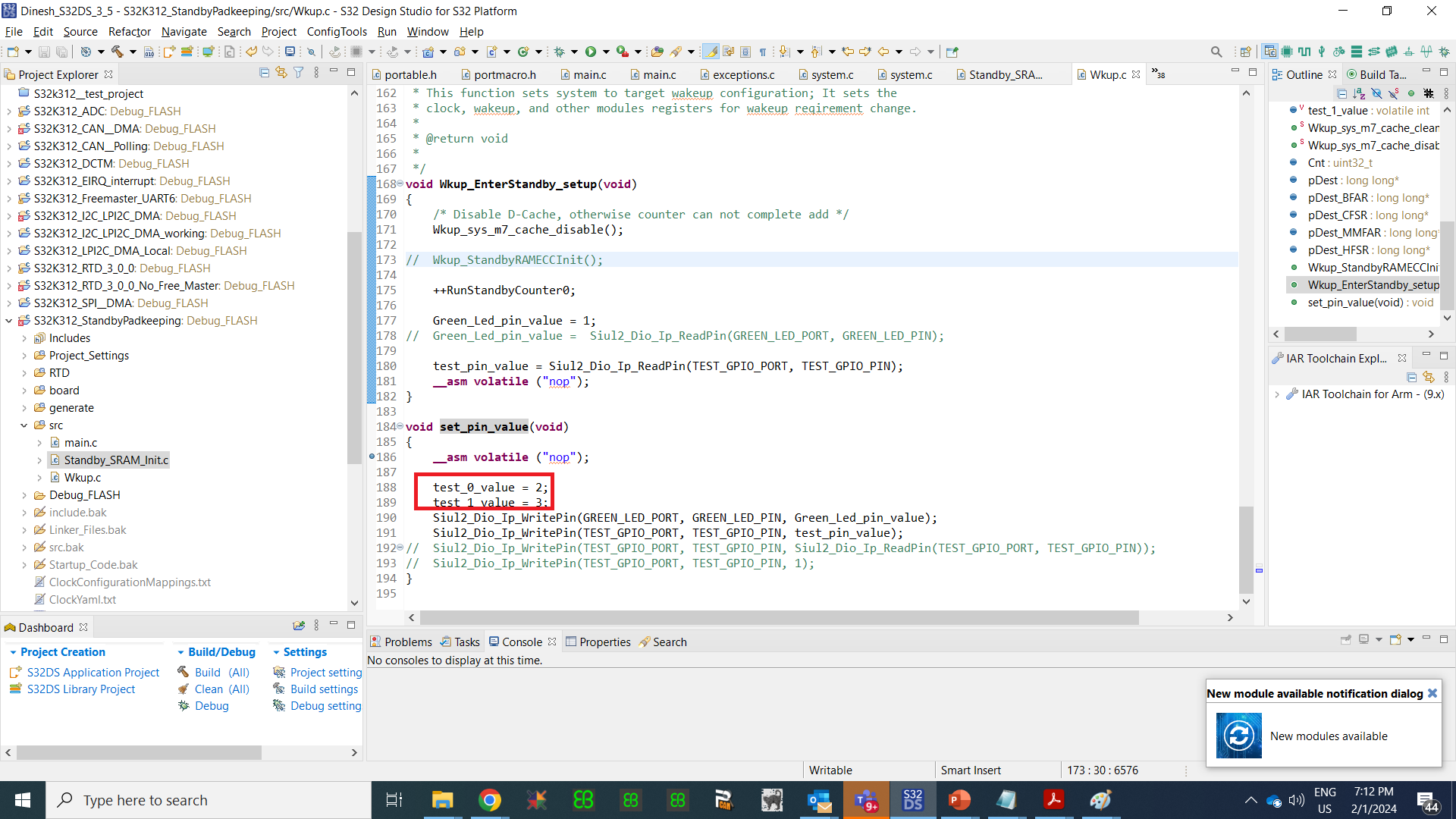Click the Build (All) dashboard link
Image resolution: width=1456 pixels, height=819 pixels.
221,673
